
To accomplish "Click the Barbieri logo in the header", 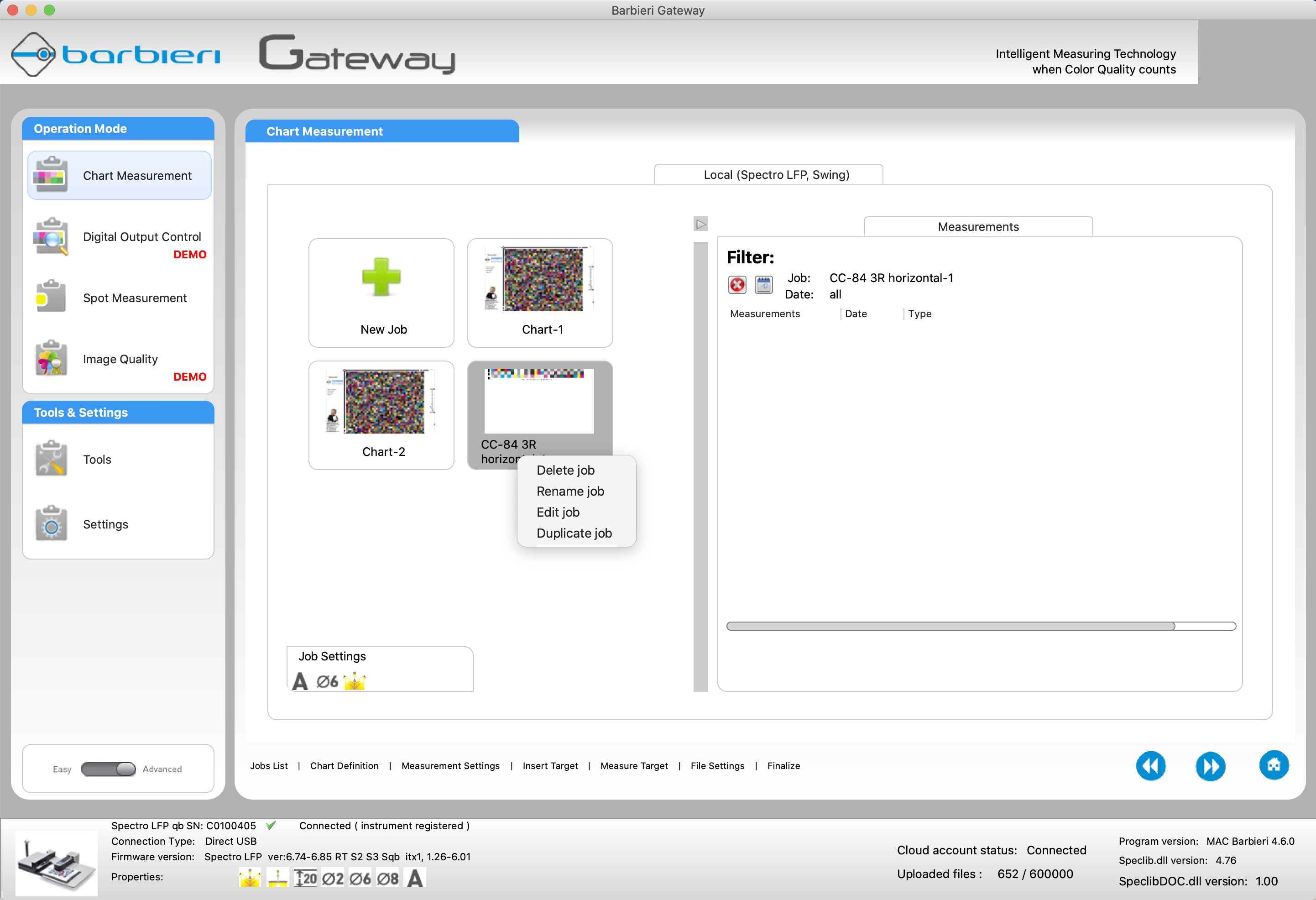I will pyautogui.click(x=115, y=54).
